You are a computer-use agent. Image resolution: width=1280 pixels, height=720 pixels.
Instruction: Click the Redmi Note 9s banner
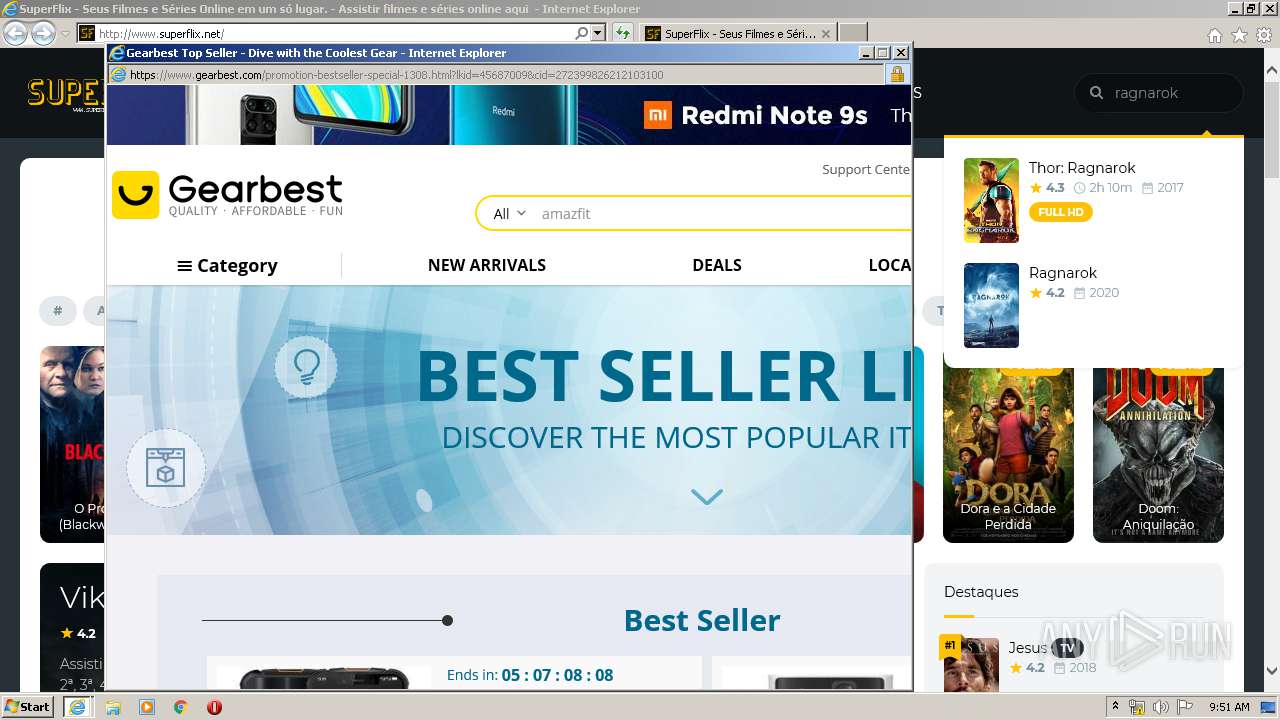coord(509,115)
